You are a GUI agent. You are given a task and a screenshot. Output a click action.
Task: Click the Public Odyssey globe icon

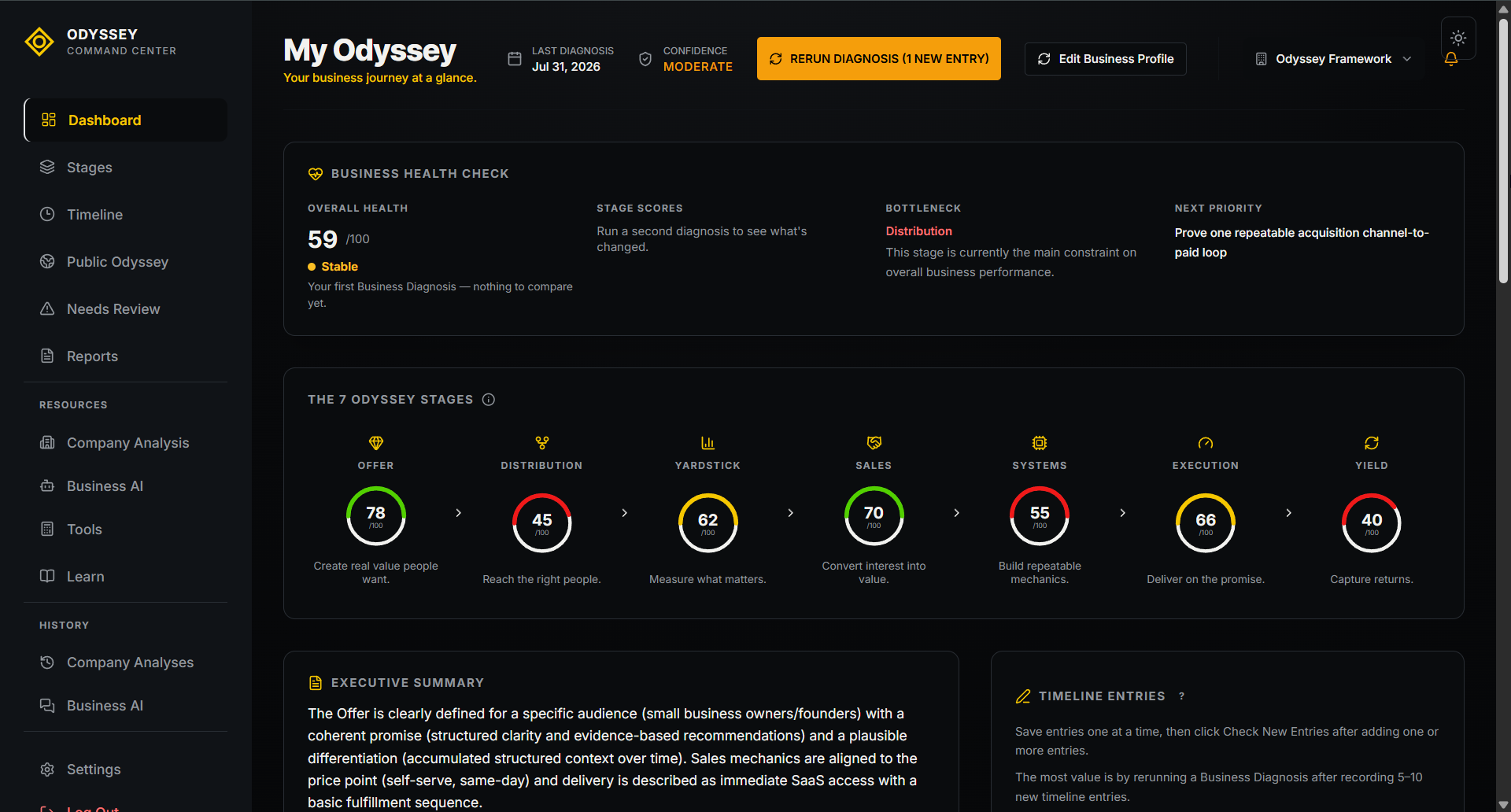coord(47,261)
